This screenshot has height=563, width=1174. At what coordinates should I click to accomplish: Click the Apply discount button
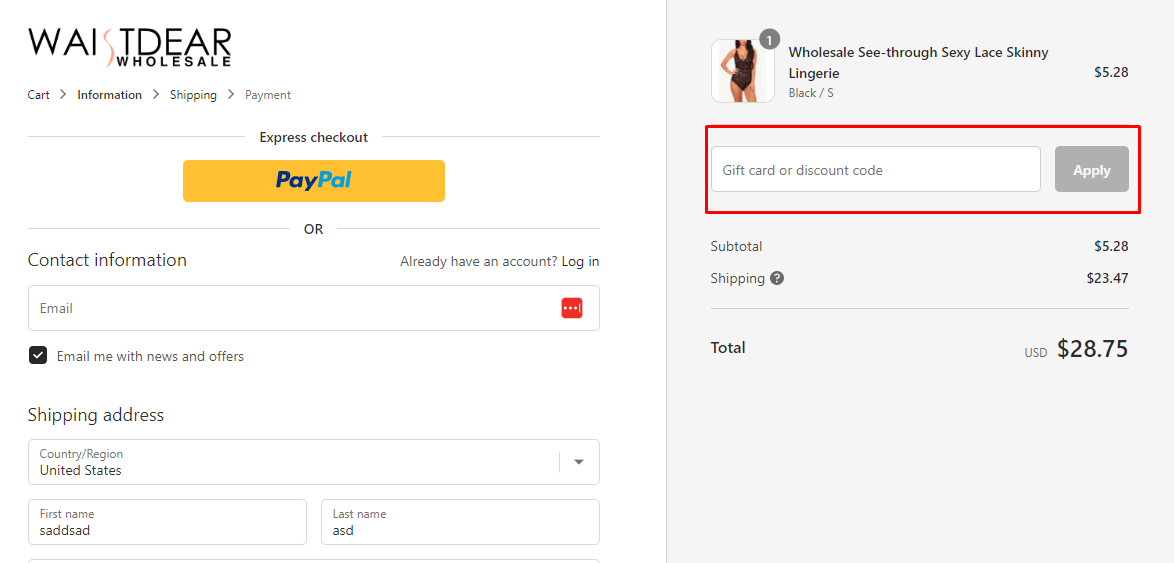[1092, 169]
